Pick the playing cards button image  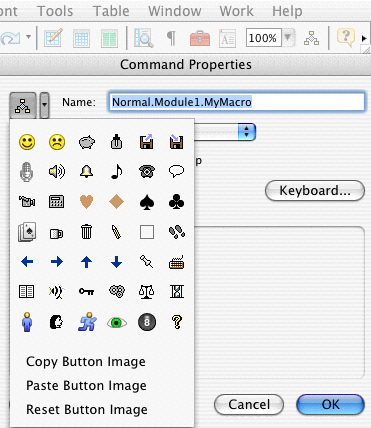coord(27,232)
